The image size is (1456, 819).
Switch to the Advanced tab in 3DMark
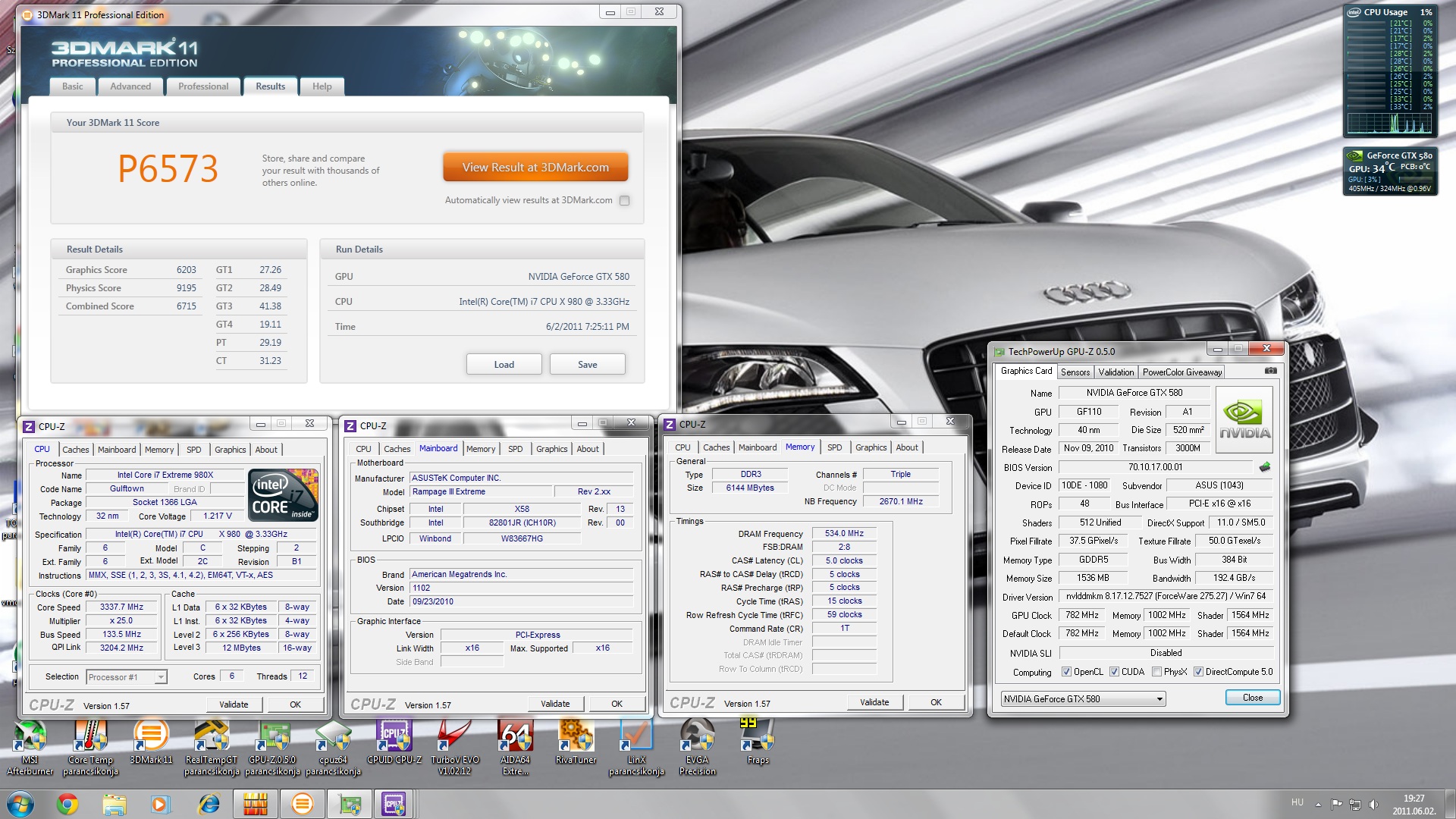tap(130, 86)
